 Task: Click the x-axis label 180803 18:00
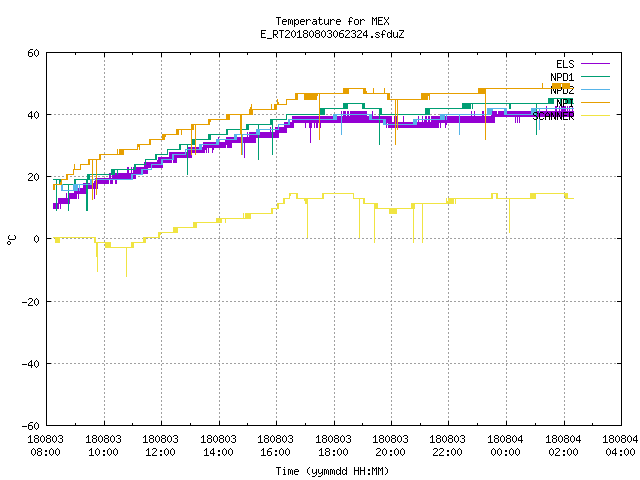click(x=333, y=446)
